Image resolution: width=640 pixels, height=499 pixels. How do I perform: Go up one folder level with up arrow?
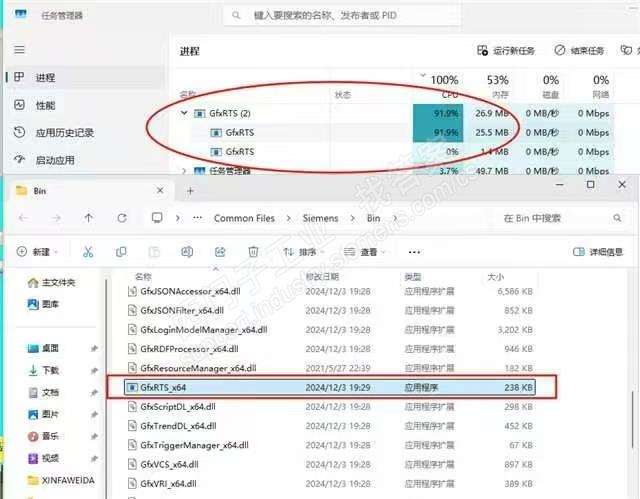coord(90,218)
